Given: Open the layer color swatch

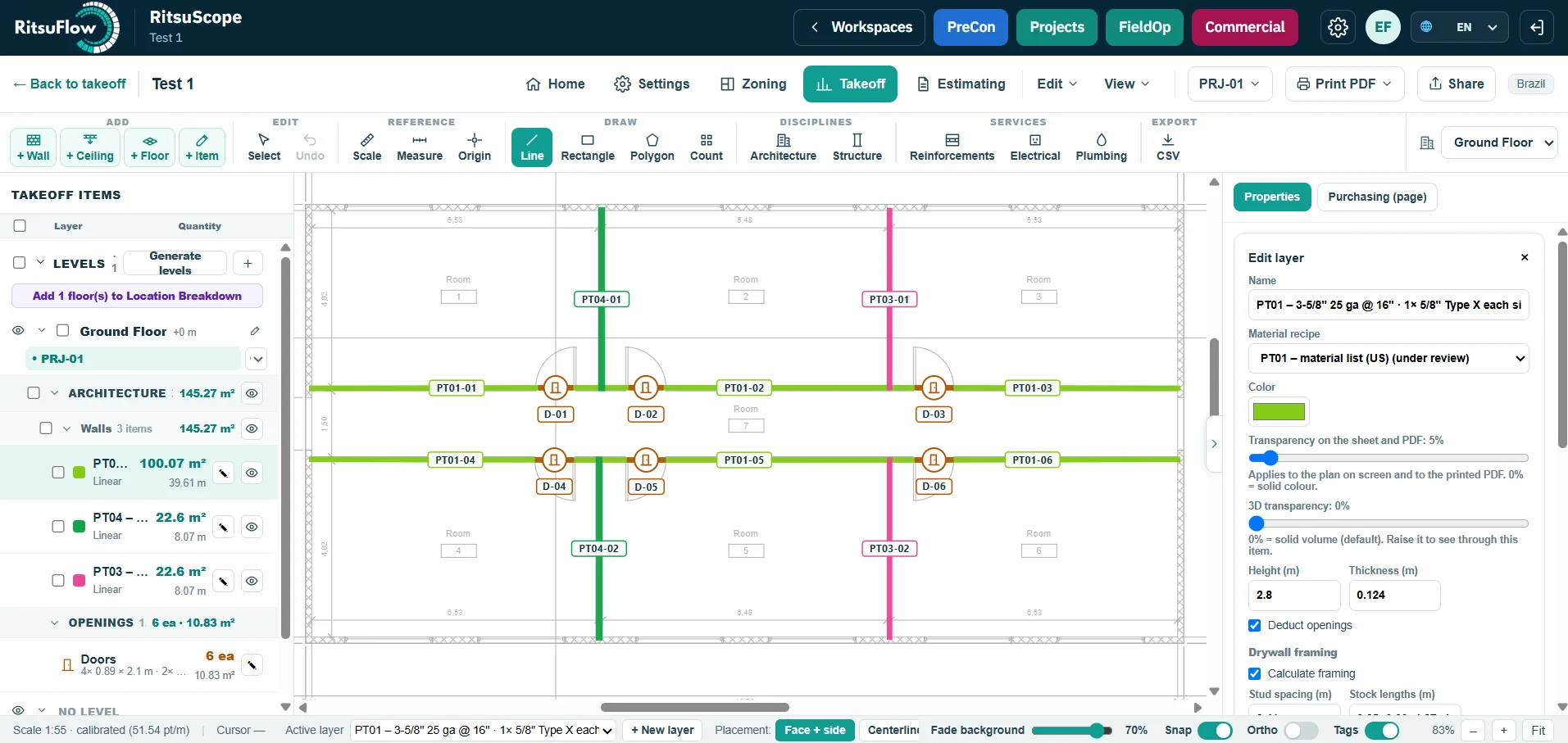Looking at the screenshot, I should click(x=1279, y=411).
